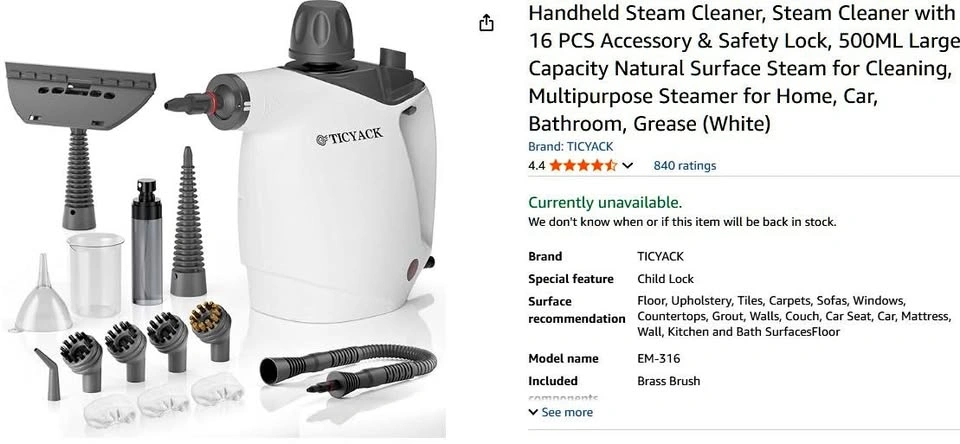Click the EM-316 model name value

[x=659, y=358]
